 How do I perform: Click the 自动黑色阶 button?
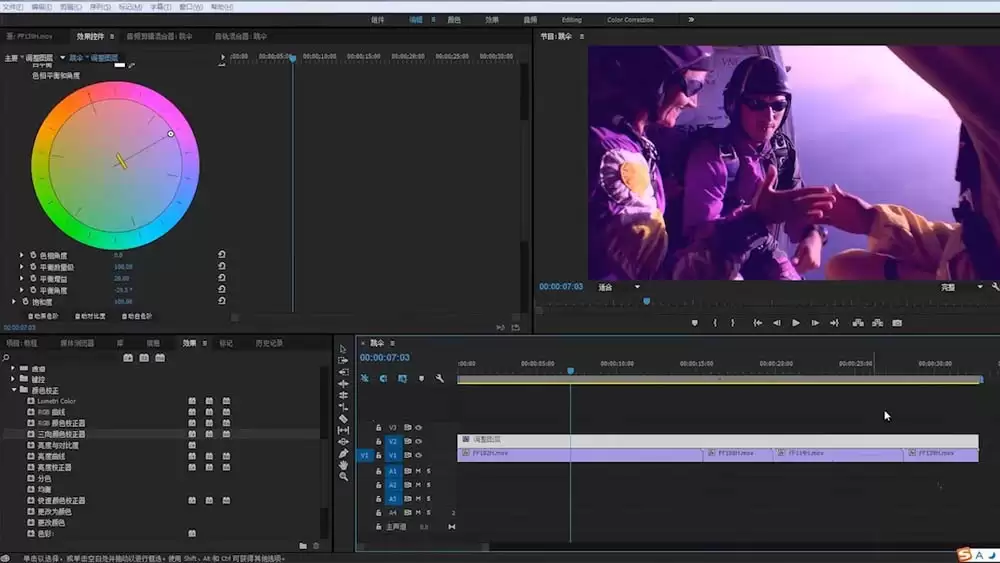[x=43, y=316]
